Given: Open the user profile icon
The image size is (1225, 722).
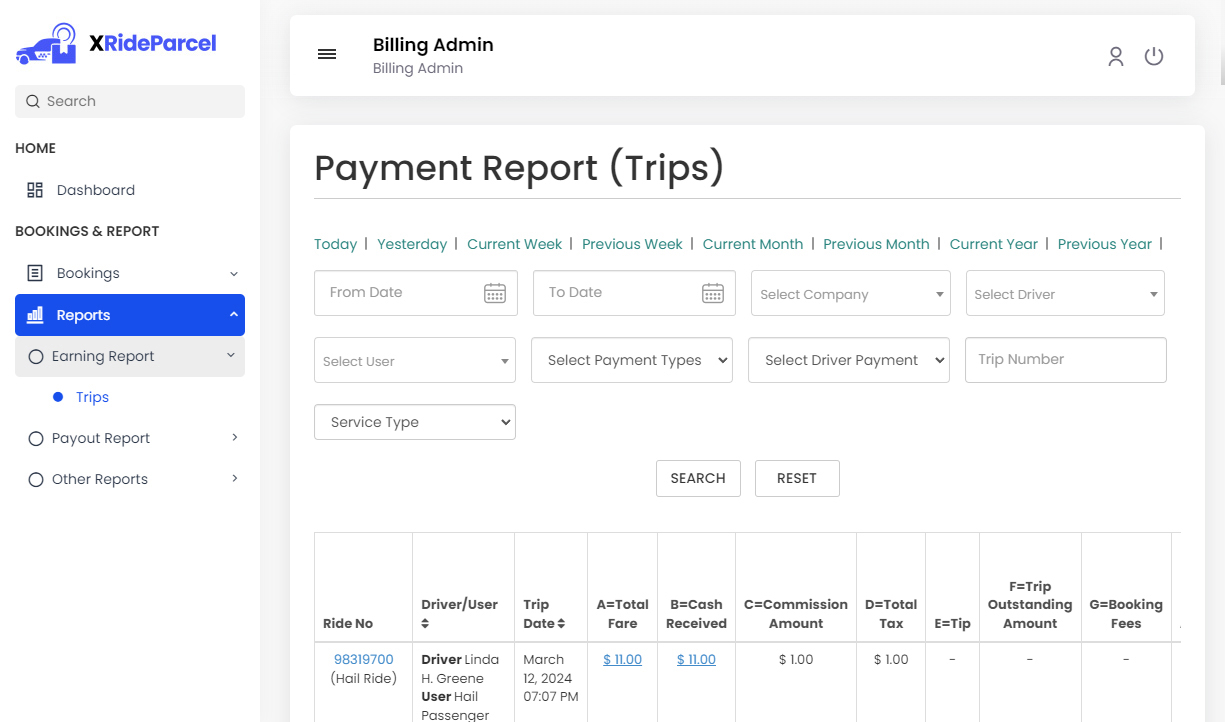Looking at the screenshot, I should tap(1115, 57).
